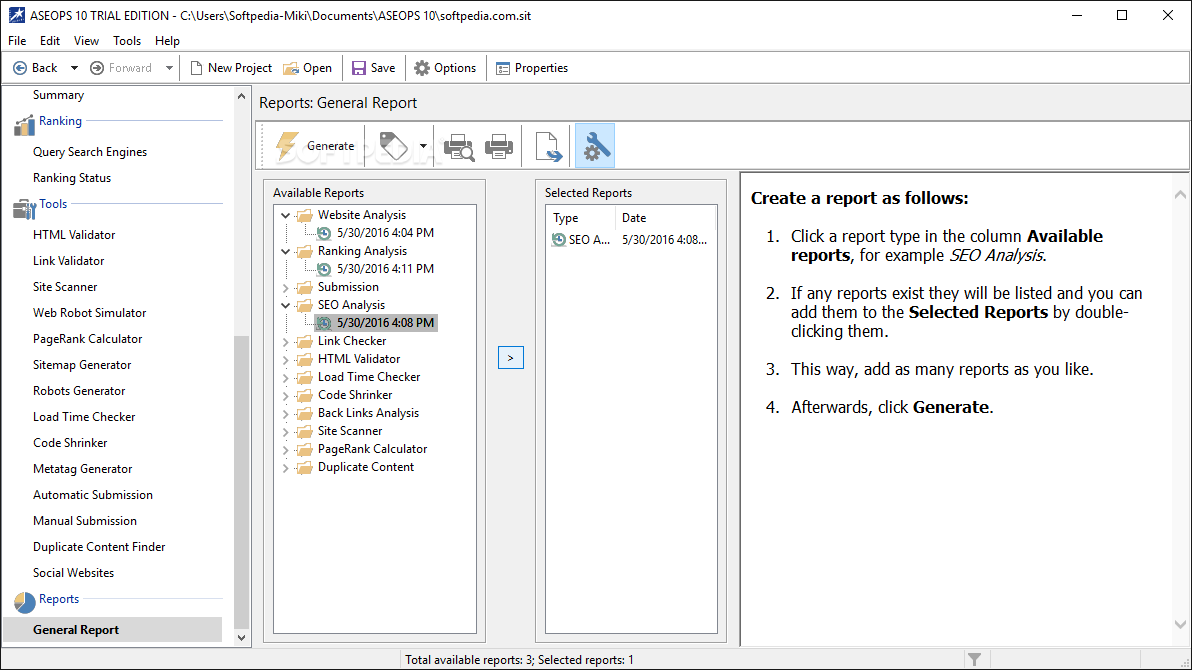
Task: Click the Ranking section chart icon
Action: 24,125
